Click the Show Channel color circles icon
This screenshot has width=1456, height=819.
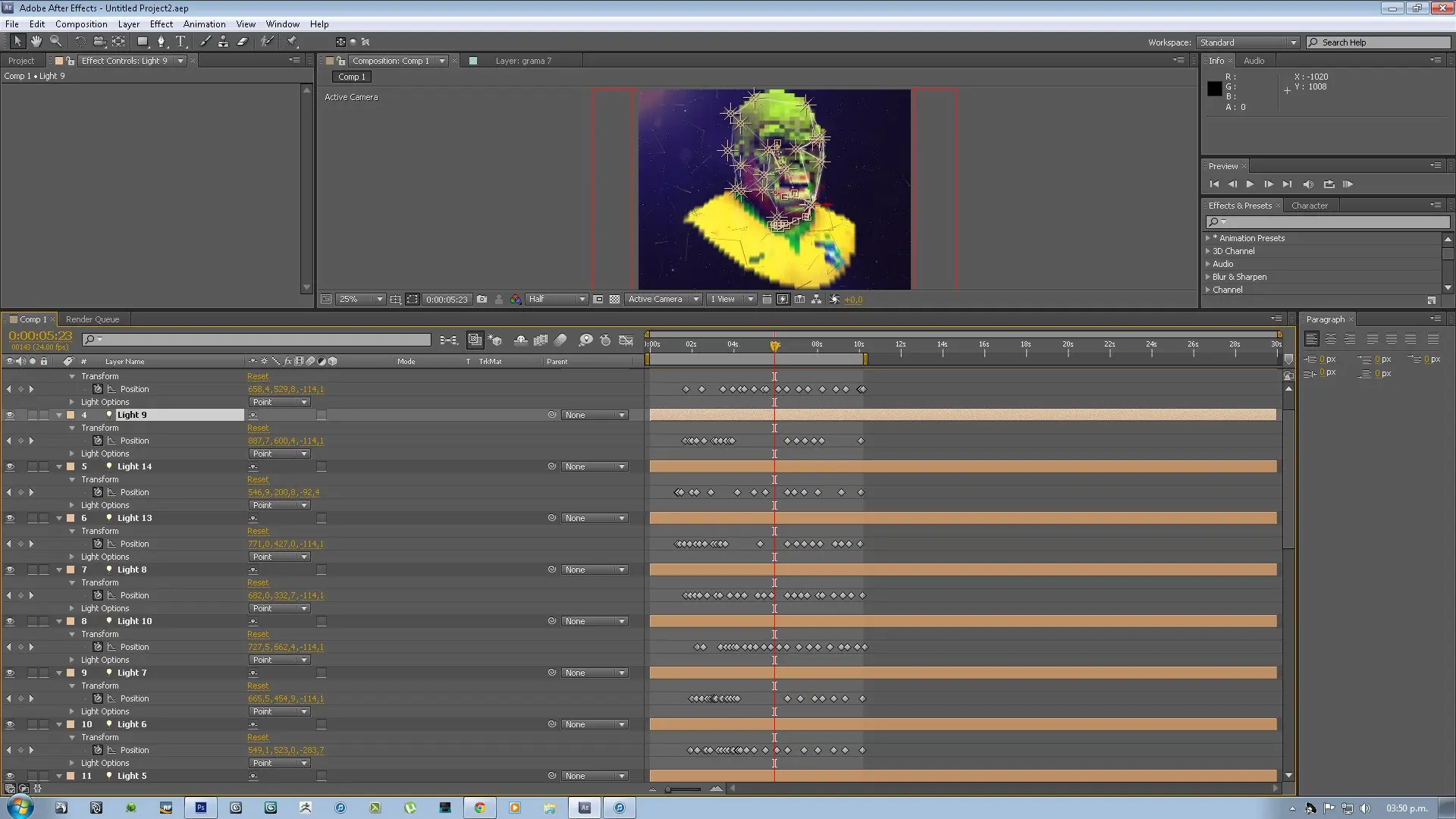[x=516, y=300]
